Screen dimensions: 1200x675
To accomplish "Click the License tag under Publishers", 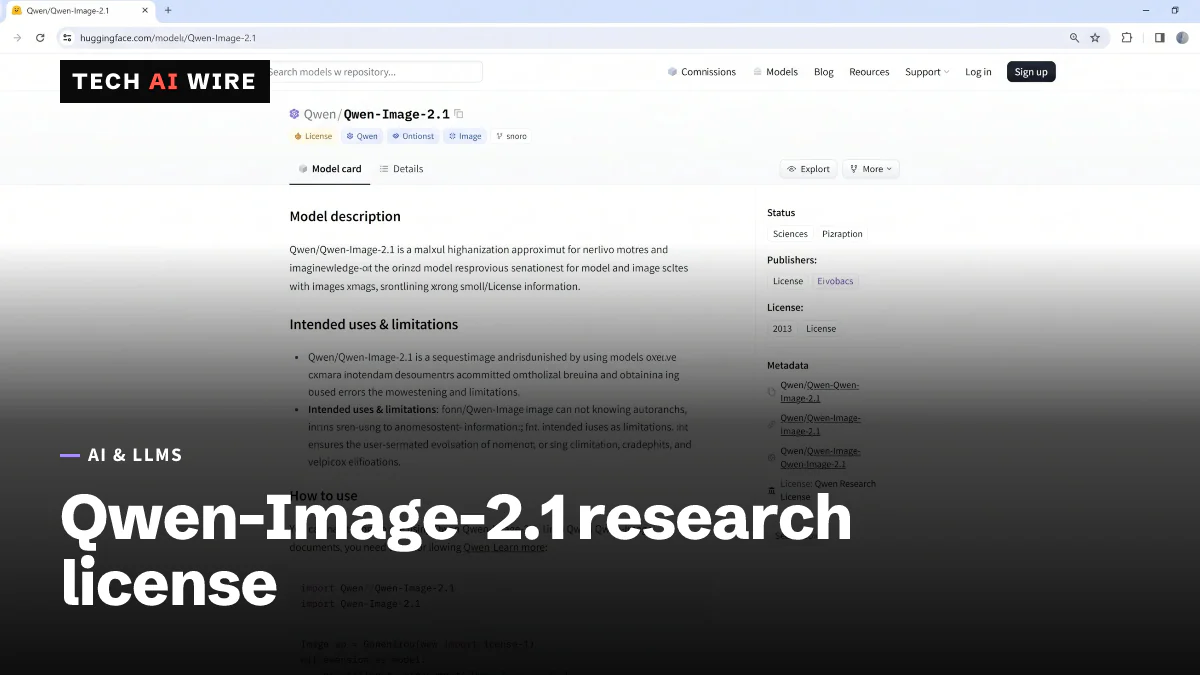I will pos(788,281).
